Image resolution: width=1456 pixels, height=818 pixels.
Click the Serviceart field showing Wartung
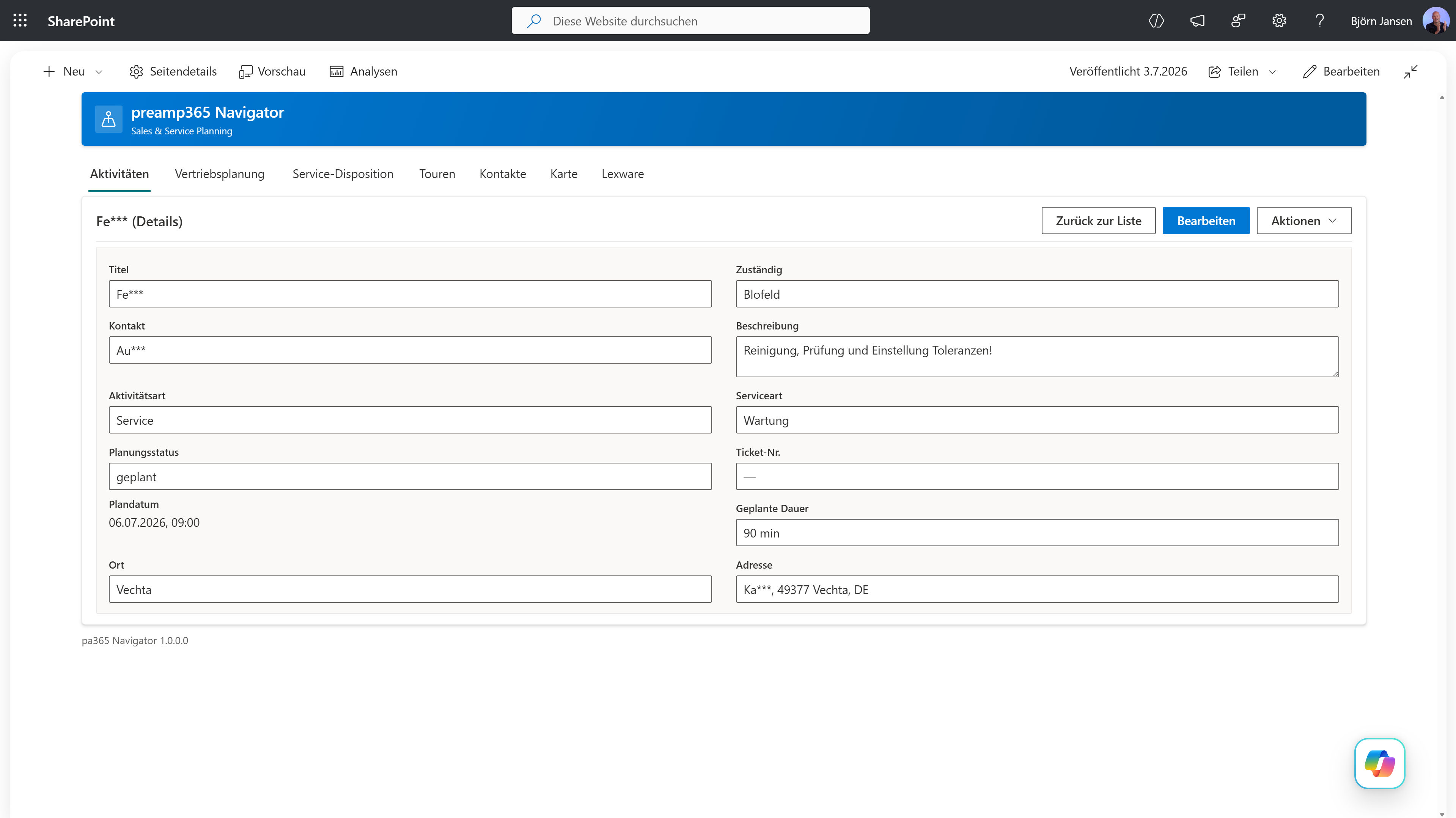1036,420
